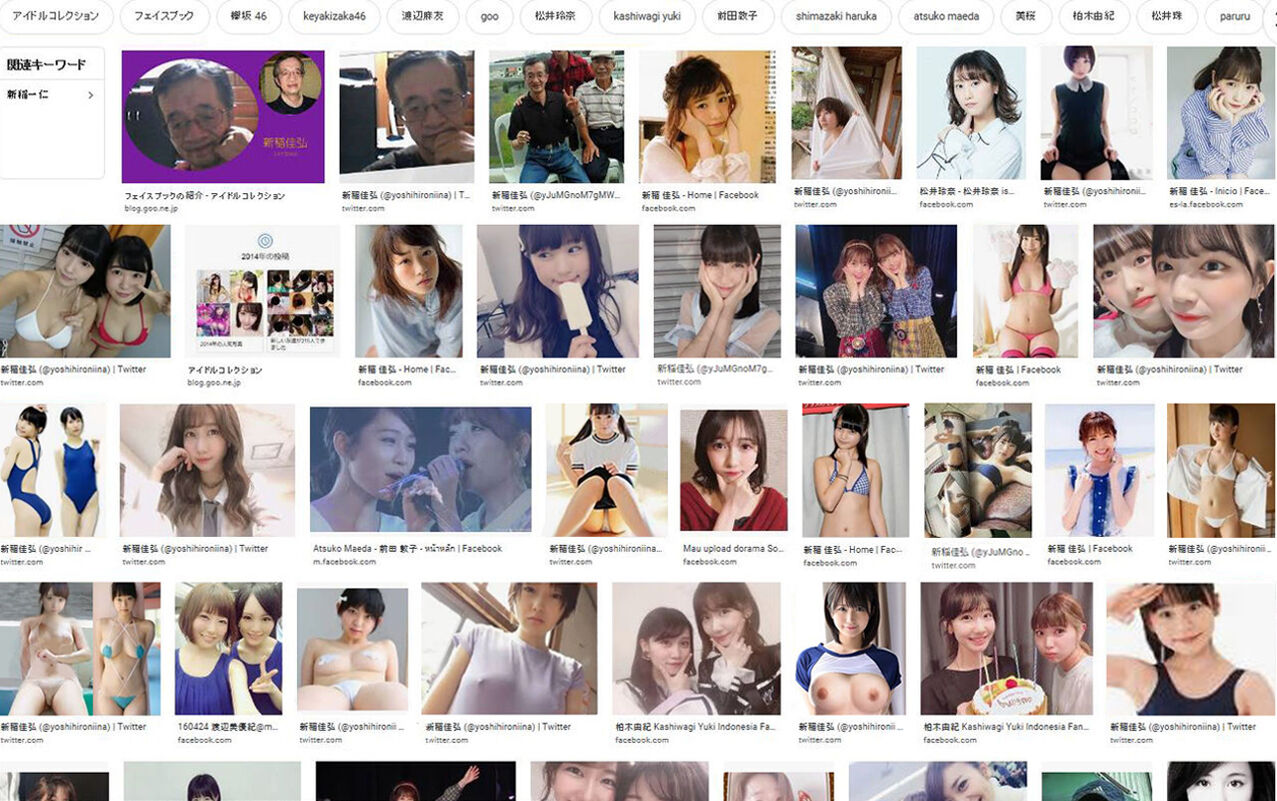This screenshot has height=801, width=1277.
Task: Select the アイドルコレクション filter chip
Action: (x=55, y=16)
